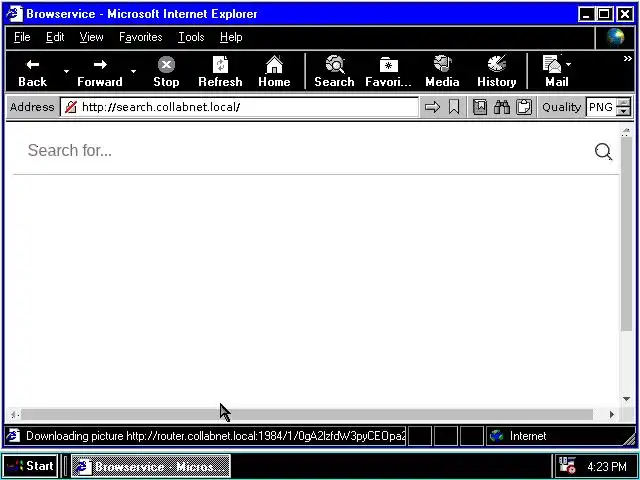Screen dimensions: 640x480
Task: Click the magnifying glass search icon
Action: click(603, 151)
